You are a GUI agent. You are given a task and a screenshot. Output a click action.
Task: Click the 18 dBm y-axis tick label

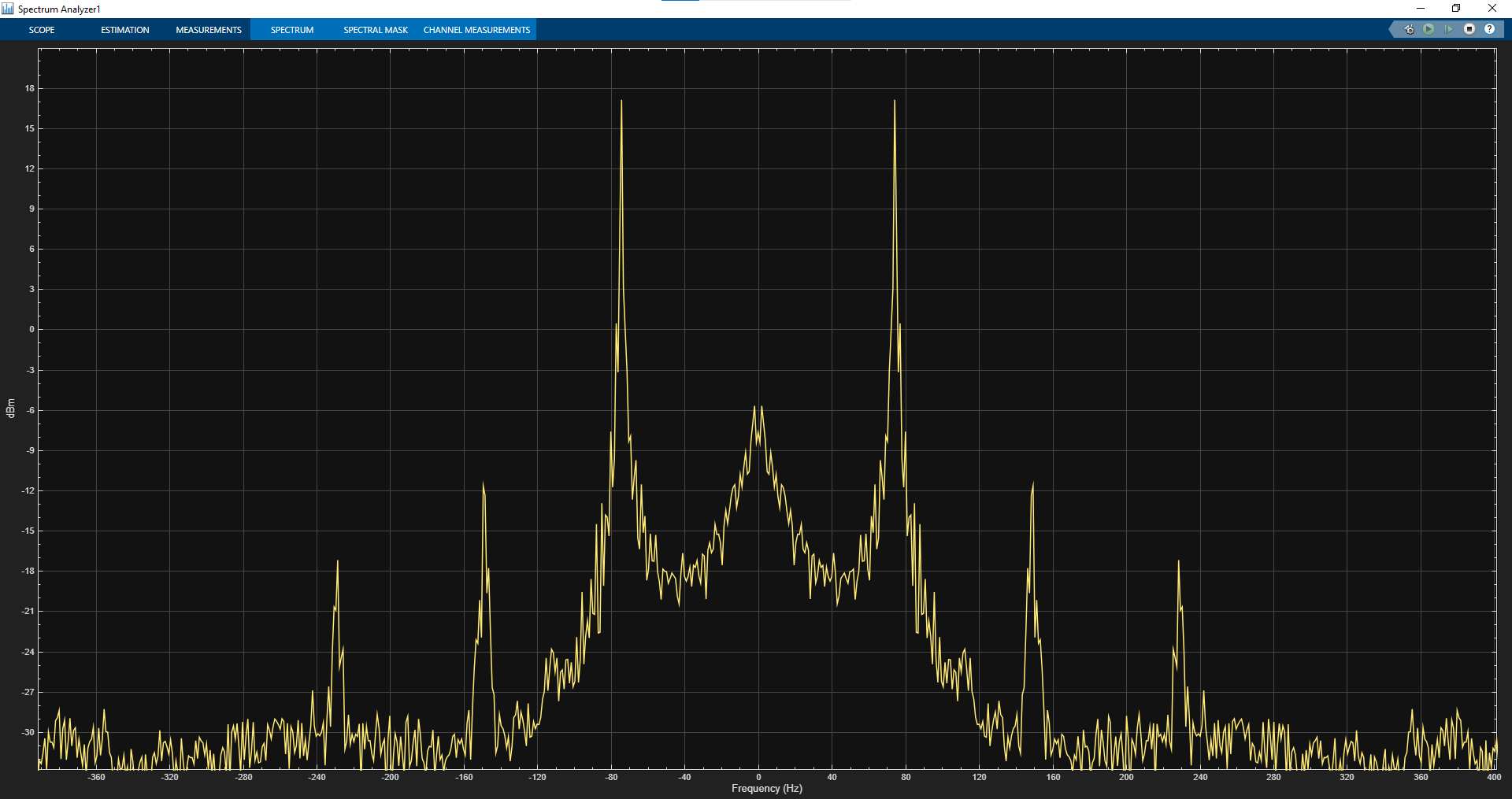click(30, 88)
